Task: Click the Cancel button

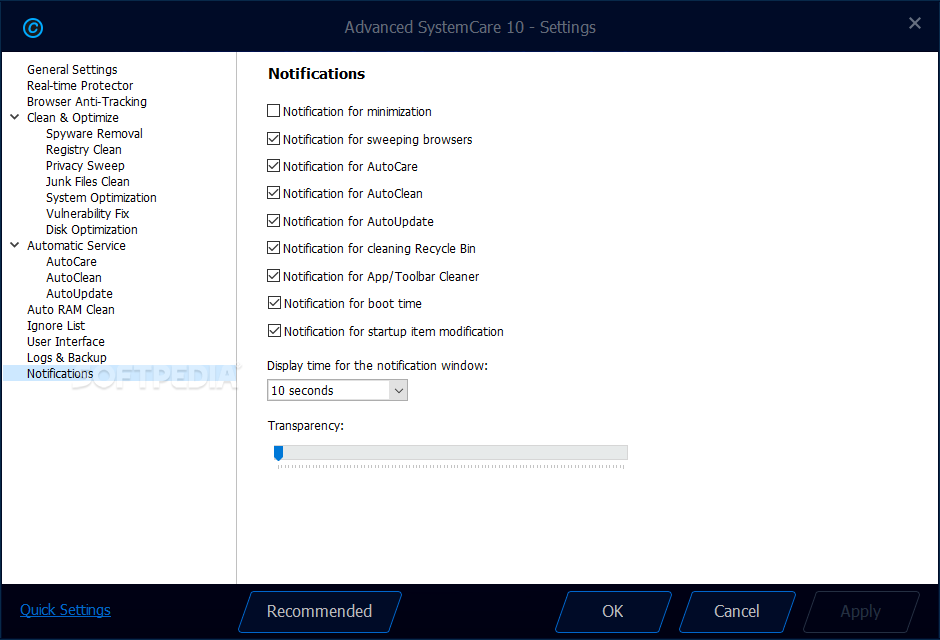Action: click(x=737, y=612)
